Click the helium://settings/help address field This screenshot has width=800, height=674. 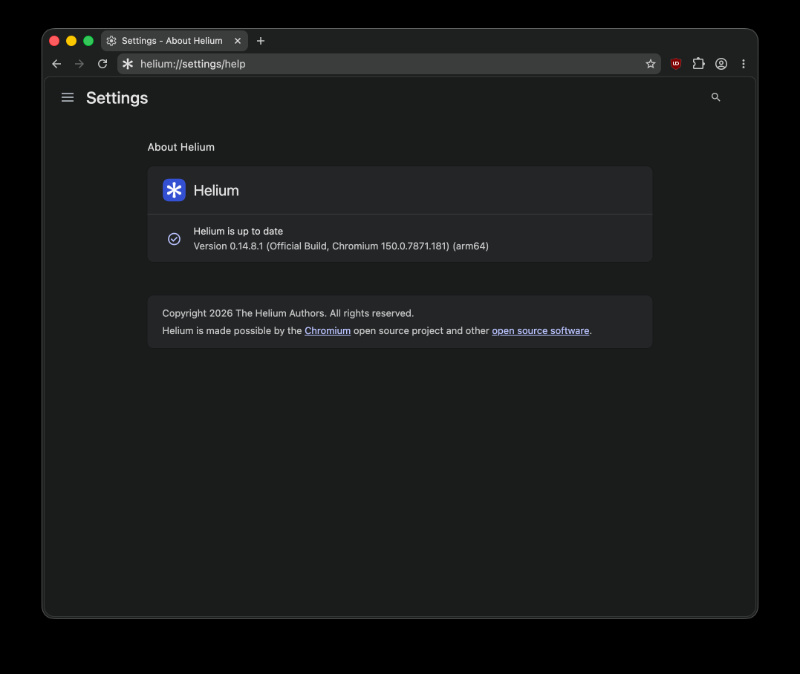point(389,64)
